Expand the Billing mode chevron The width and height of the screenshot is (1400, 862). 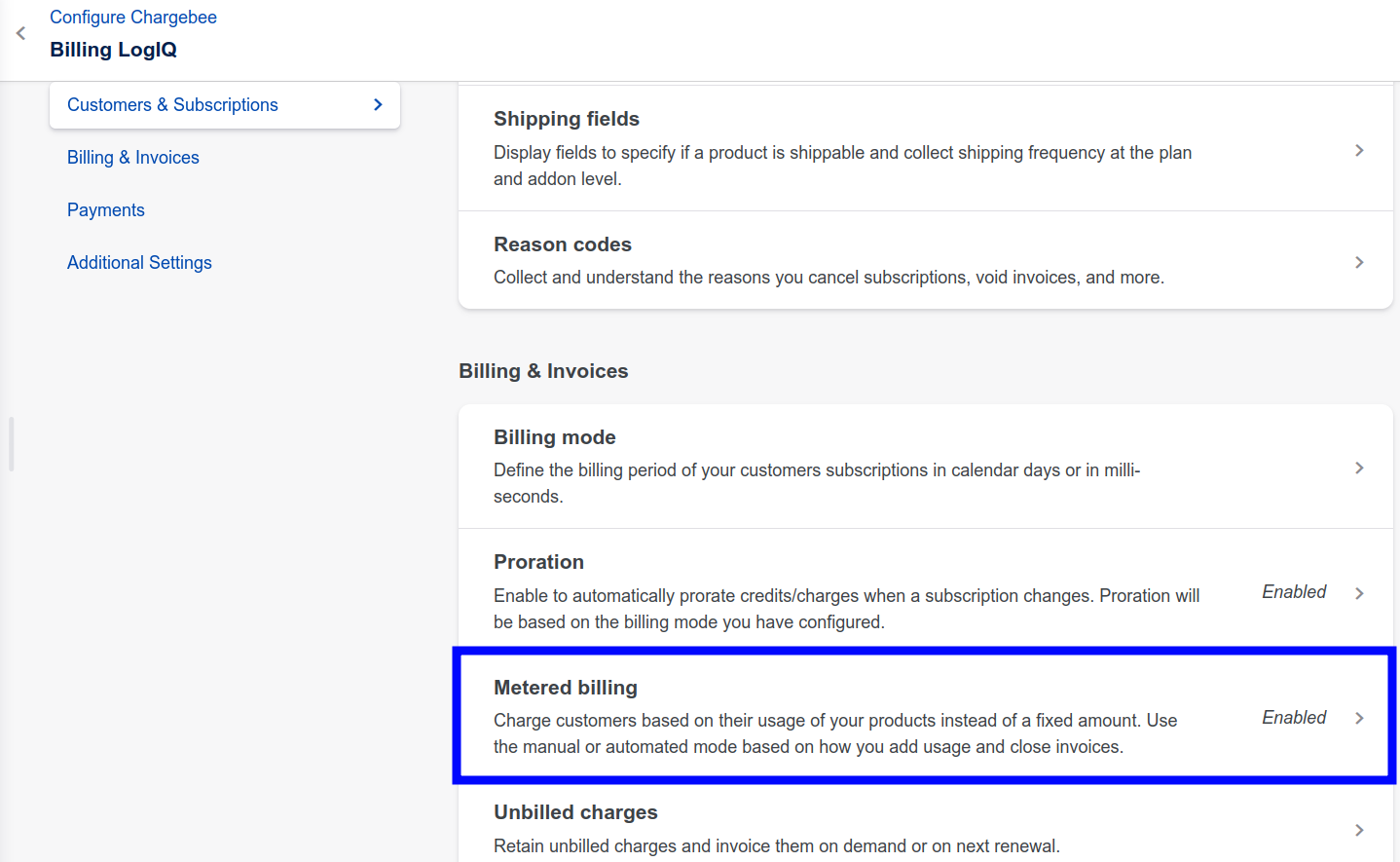click(x=1359, y=468)
